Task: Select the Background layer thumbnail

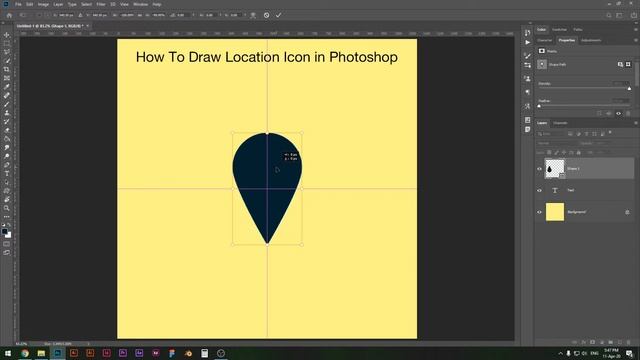Action: 555,212
